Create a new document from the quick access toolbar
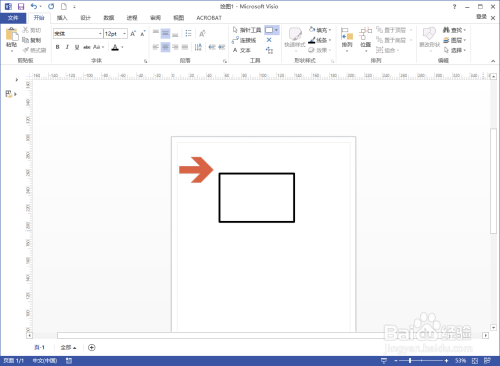Screen dimensions: 500x366 [64, 6]
